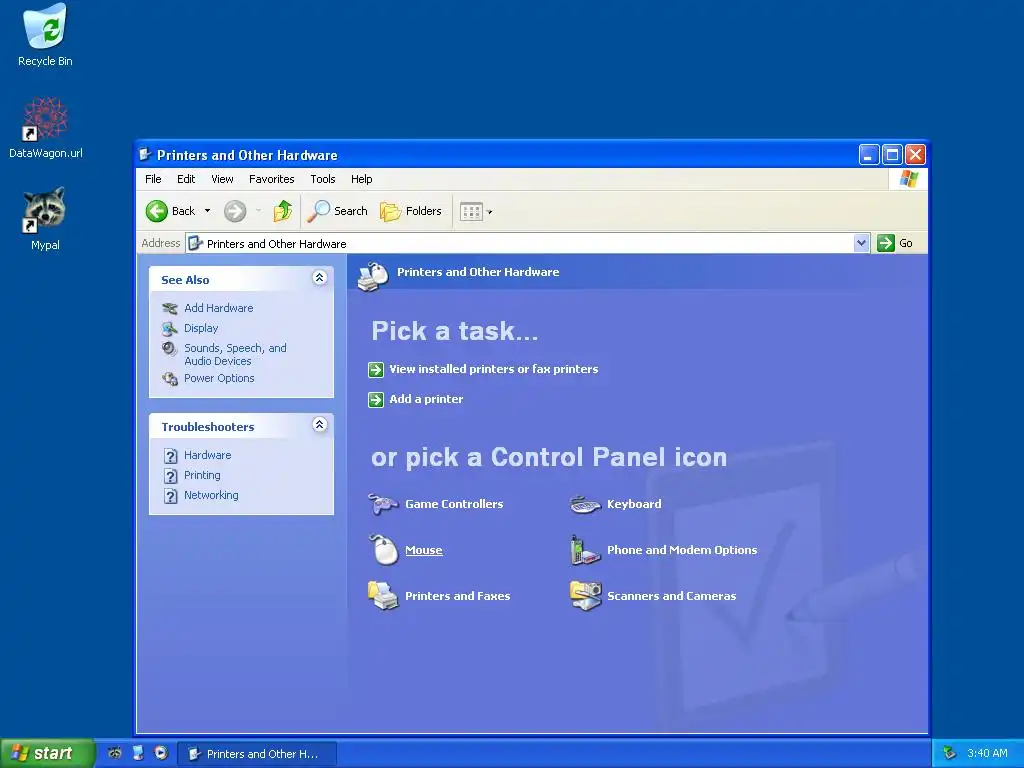This screenshot has width=1024, height=768.
Task: Click Show Desktop quick launch icon
Action: point(138,753)
